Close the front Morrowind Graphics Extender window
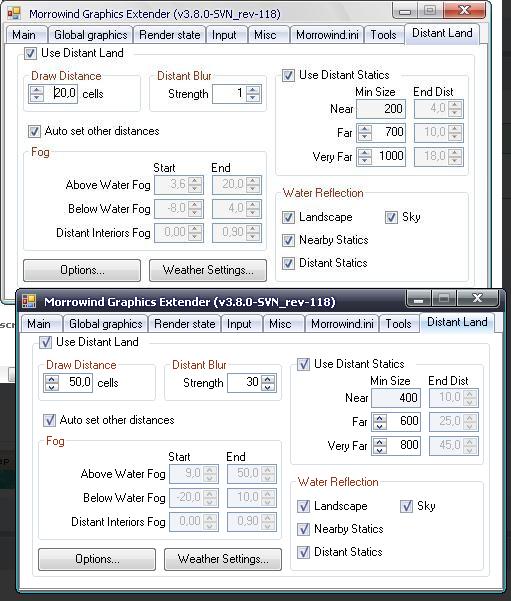 (x=477, y=299)
